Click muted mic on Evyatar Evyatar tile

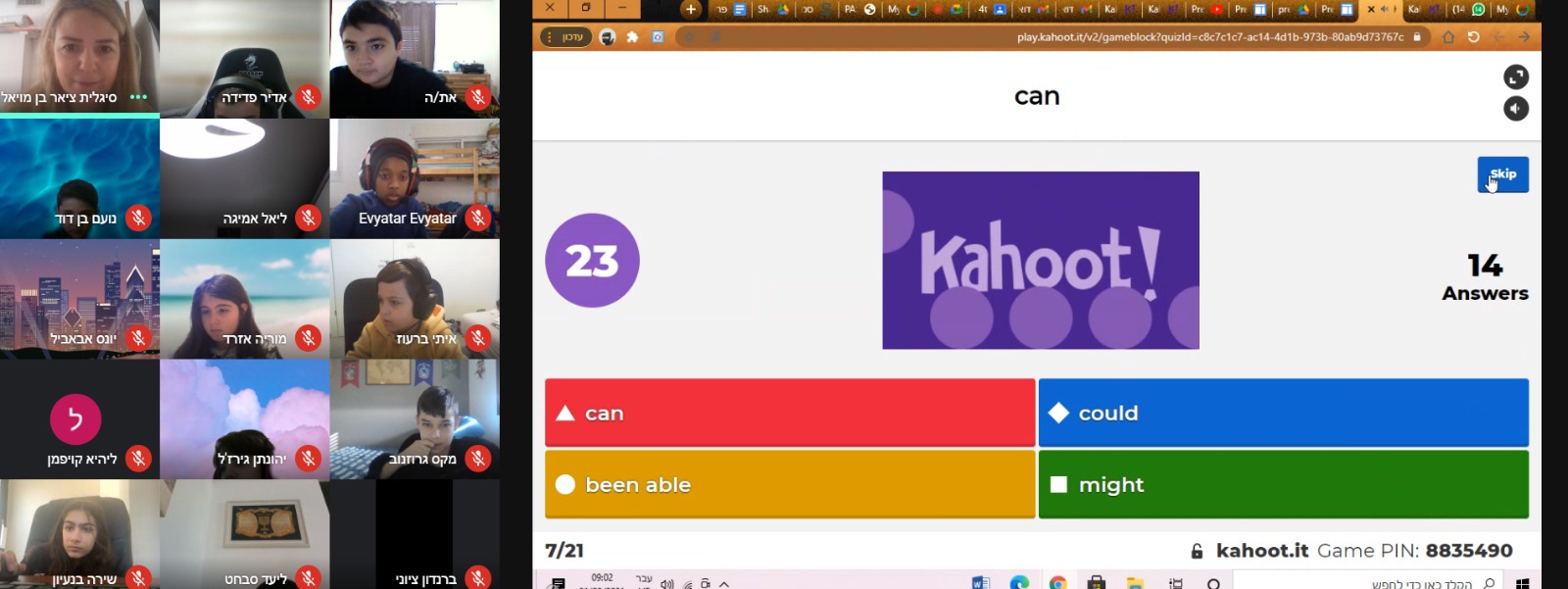pos(478,218)
